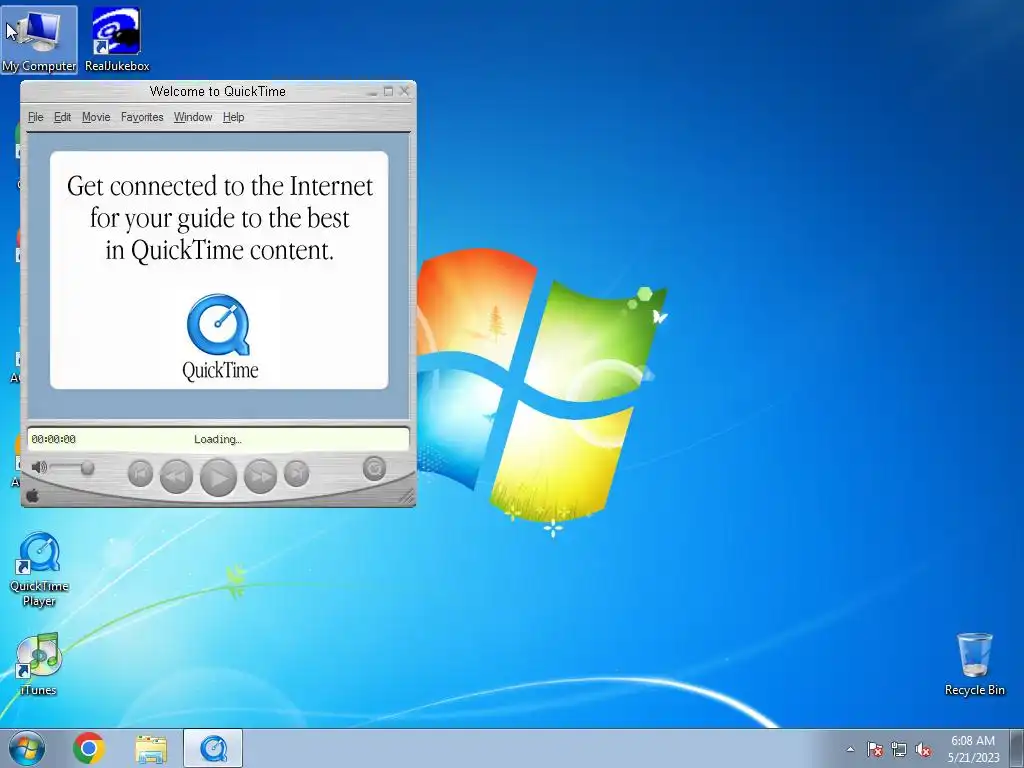1024x768 pixels.
Task: Open the Favorites menu
Action: click(142, 117)
